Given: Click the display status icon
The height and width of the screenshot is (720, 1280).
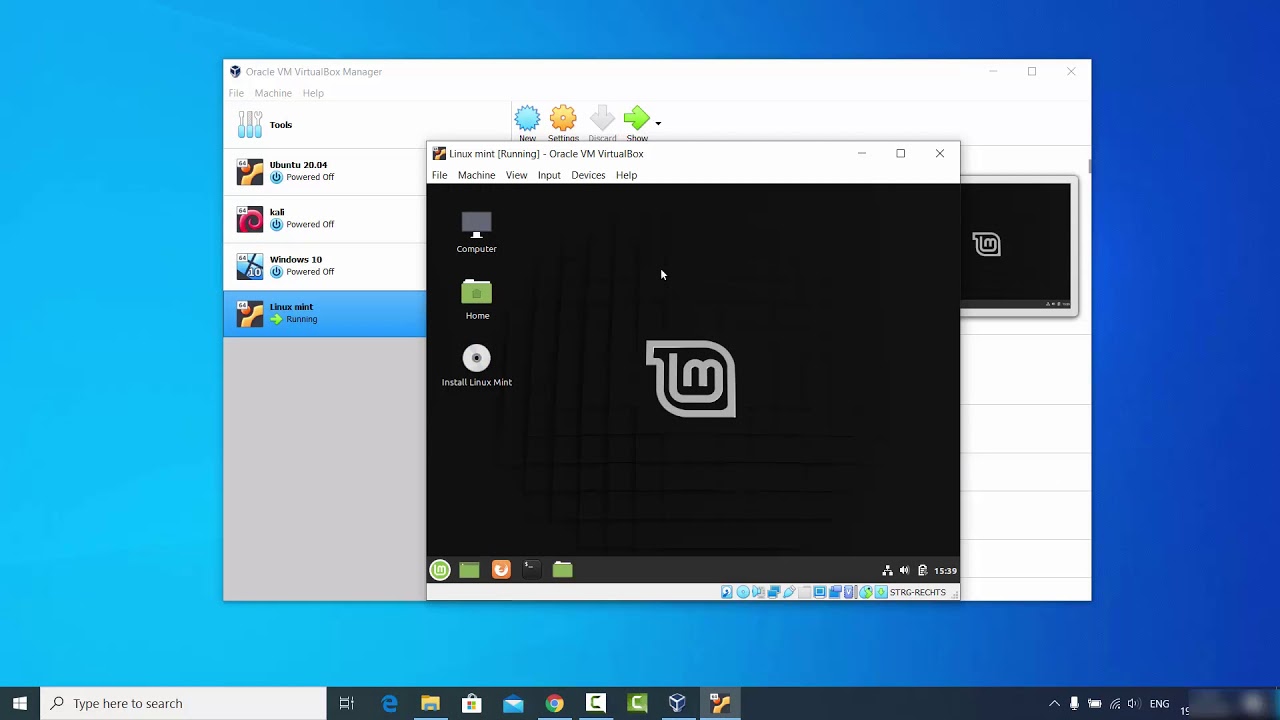Looking at the screenshot, I should pos(819,592).
